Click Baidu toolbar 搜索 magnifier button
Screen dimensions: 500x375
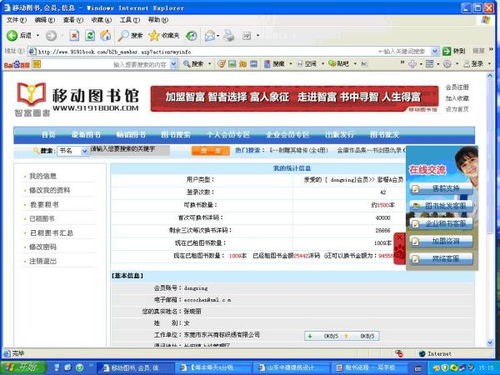pos(193,64)
